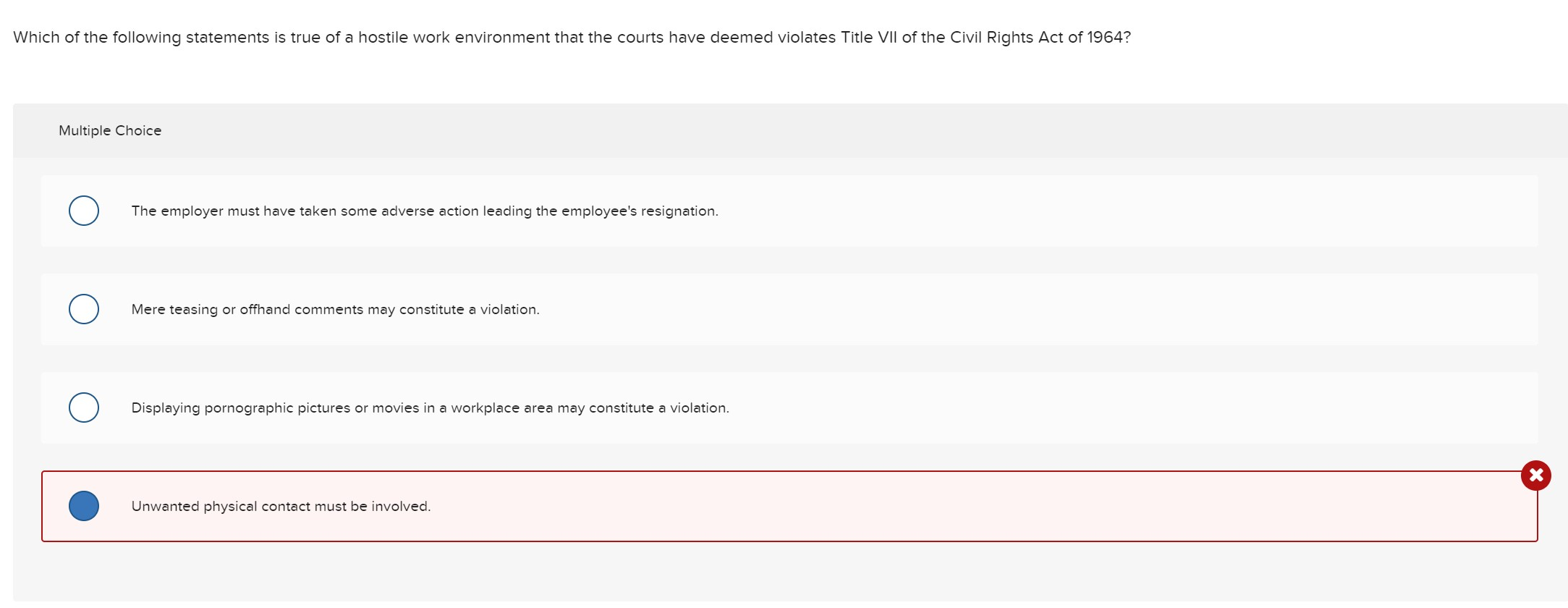1568x608 pixels.
Task: Click the red X incorrect answer icon
Action: [1535, 476]
